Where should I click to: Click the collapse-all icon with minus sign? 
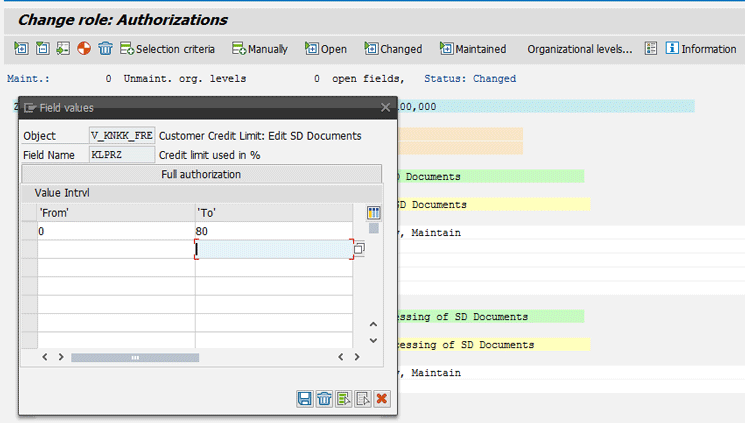(x=42, y=48)
